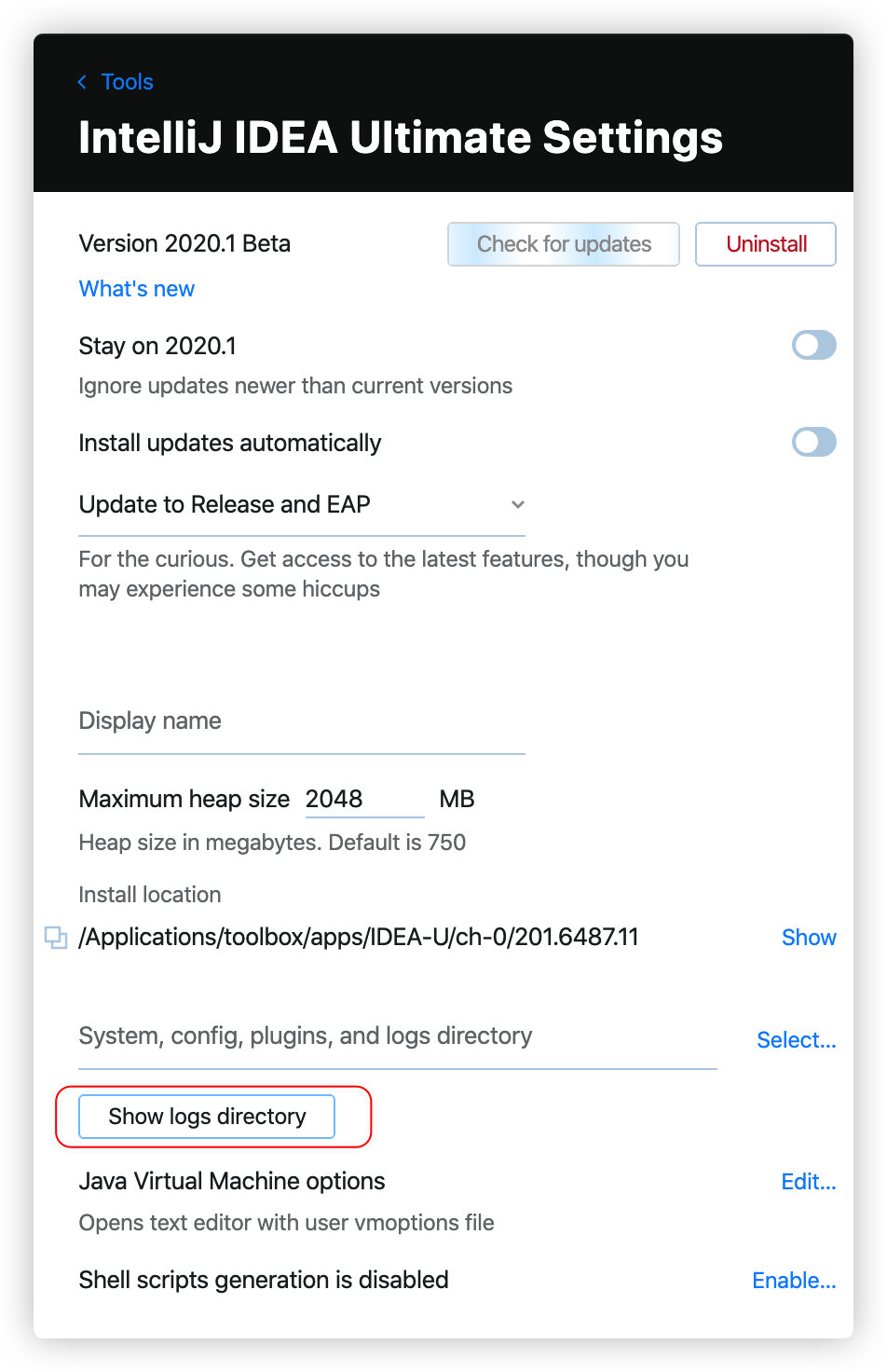Click the copy icon beside install location path
Viewport: 887px width, 1372px height.
[56, 938]
